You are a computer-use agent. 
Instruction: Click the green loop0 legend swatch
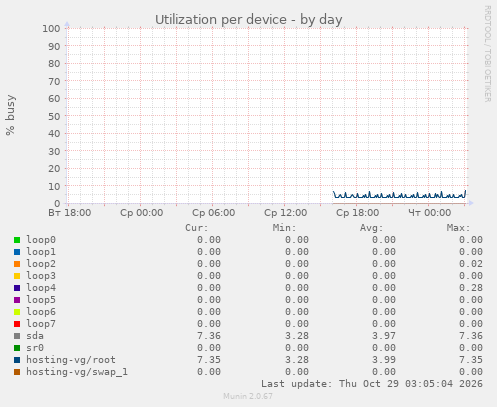pos(17,240)
